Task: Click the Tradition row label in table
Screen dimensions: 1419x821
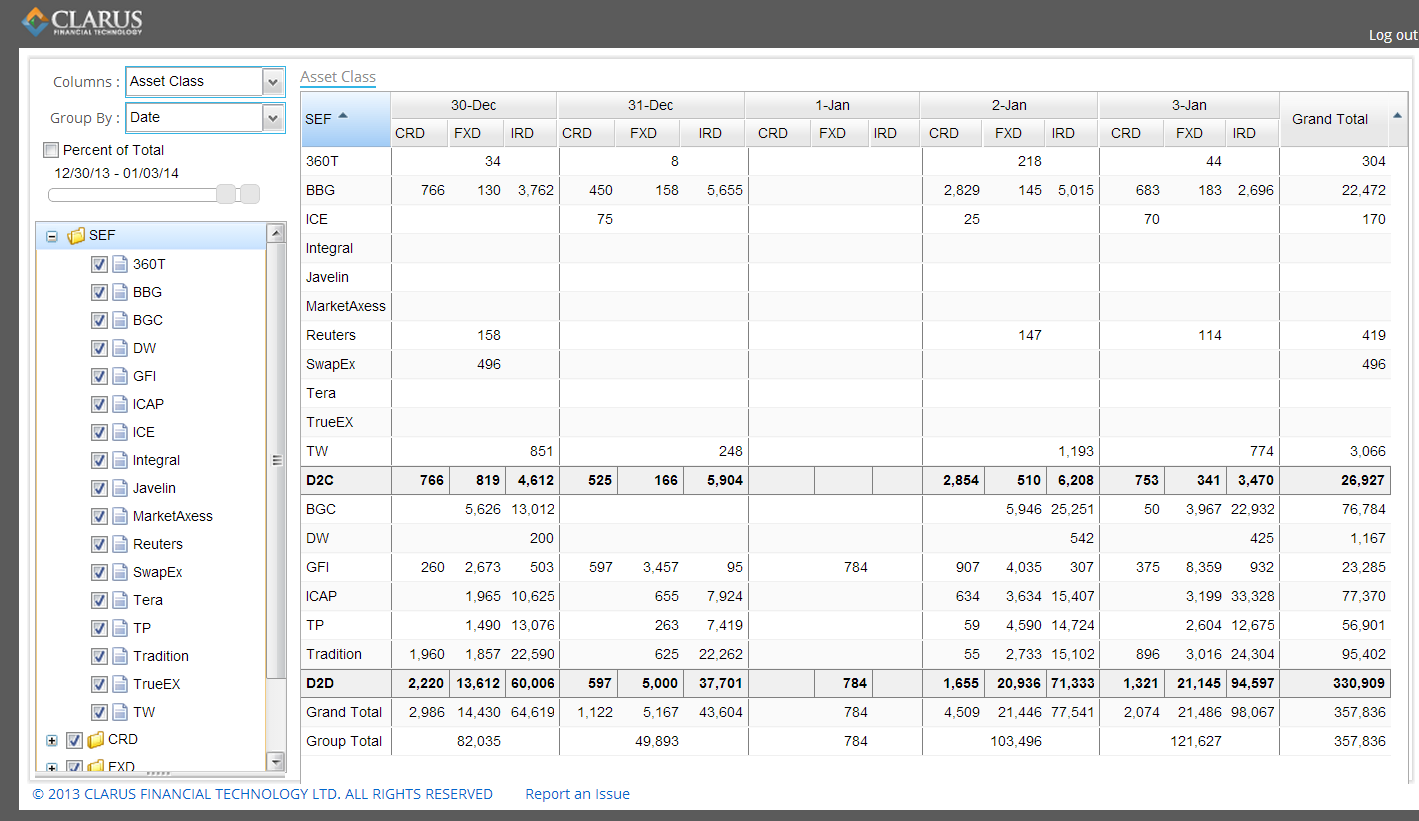Action: [x=334, y=654]
